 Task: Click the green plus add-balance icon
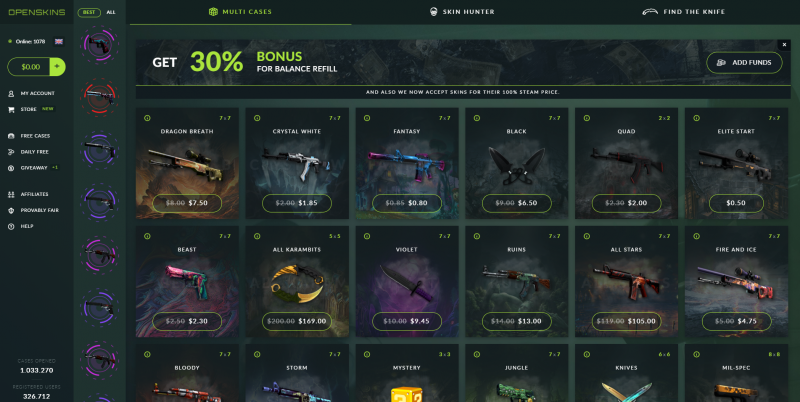point(57,67)
